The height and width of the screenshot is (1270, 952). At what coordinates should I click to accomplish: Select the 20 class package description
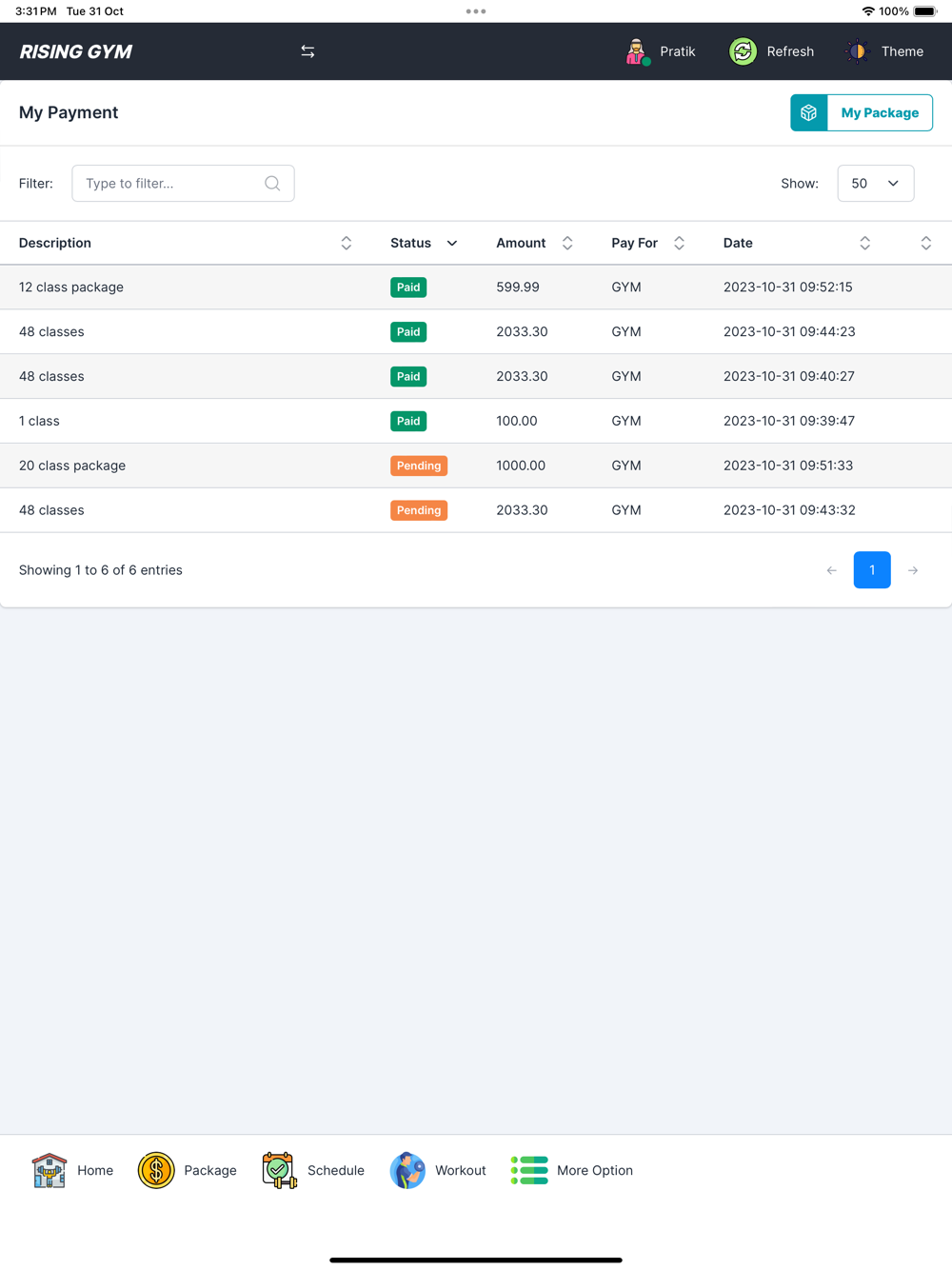[72, 466]
